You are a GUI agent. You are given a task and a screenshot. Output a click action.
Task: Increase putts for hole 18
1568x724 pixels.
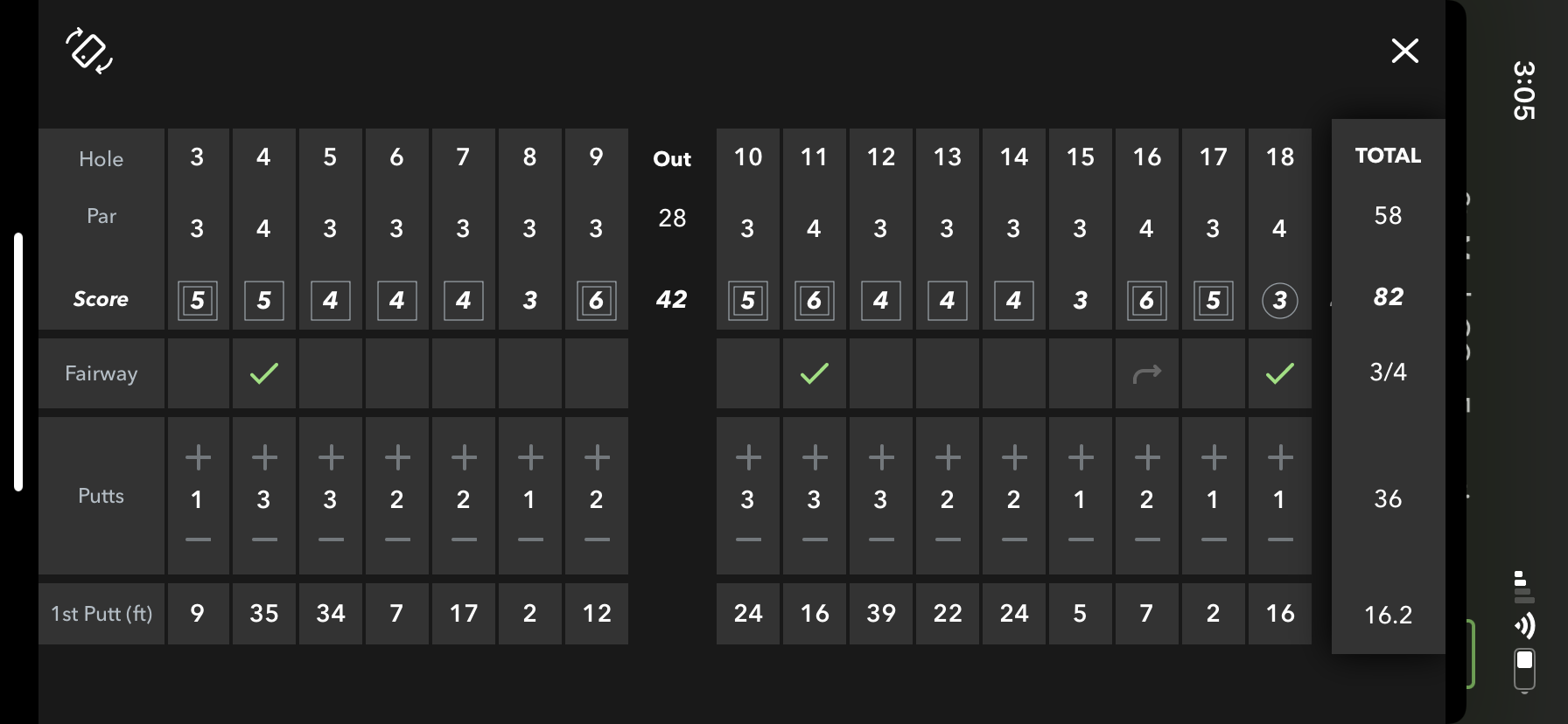coord(1279,457)
